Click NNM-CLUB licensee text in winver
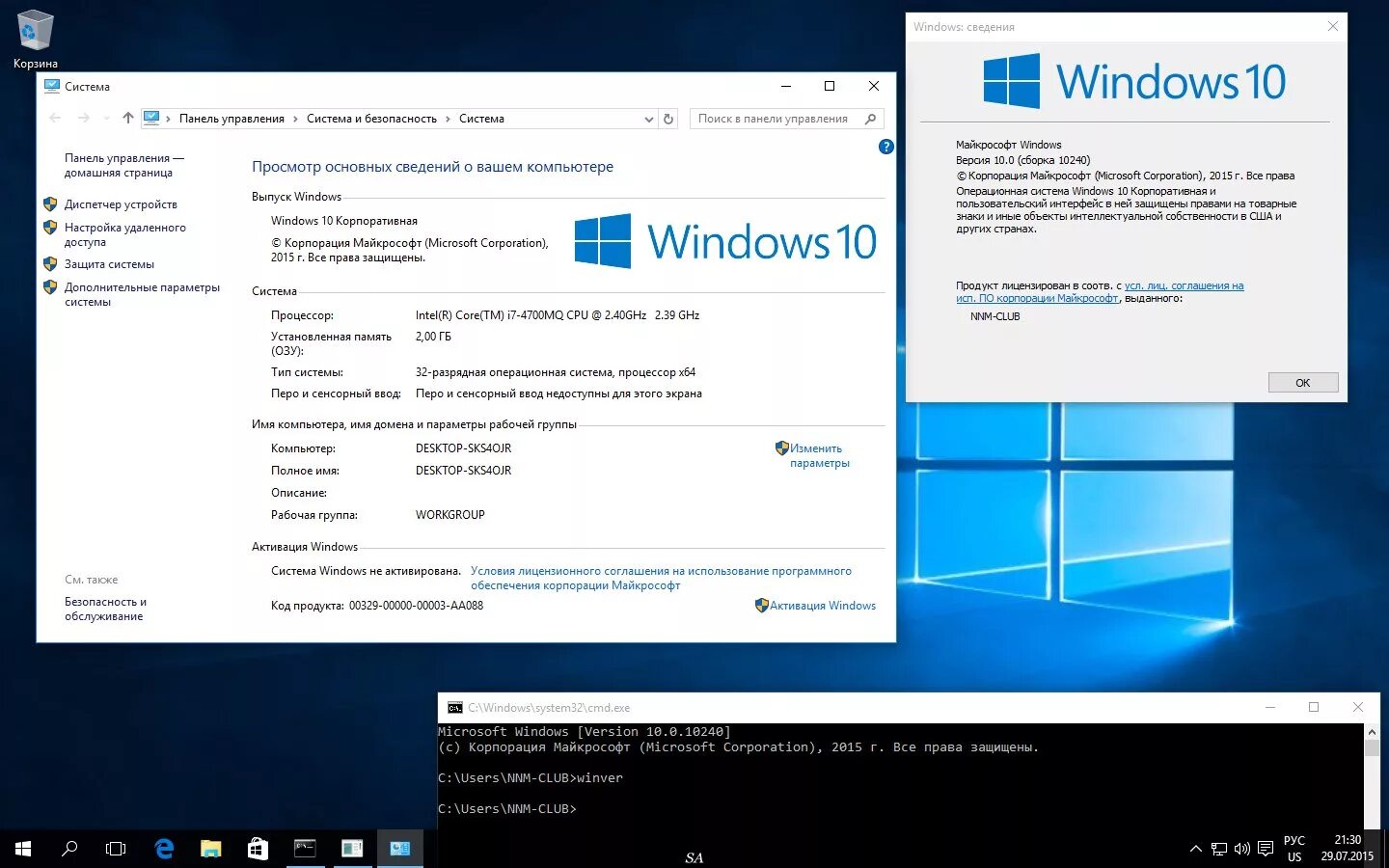The height and width of the screenshot is (868, 1389). (994, 316)
